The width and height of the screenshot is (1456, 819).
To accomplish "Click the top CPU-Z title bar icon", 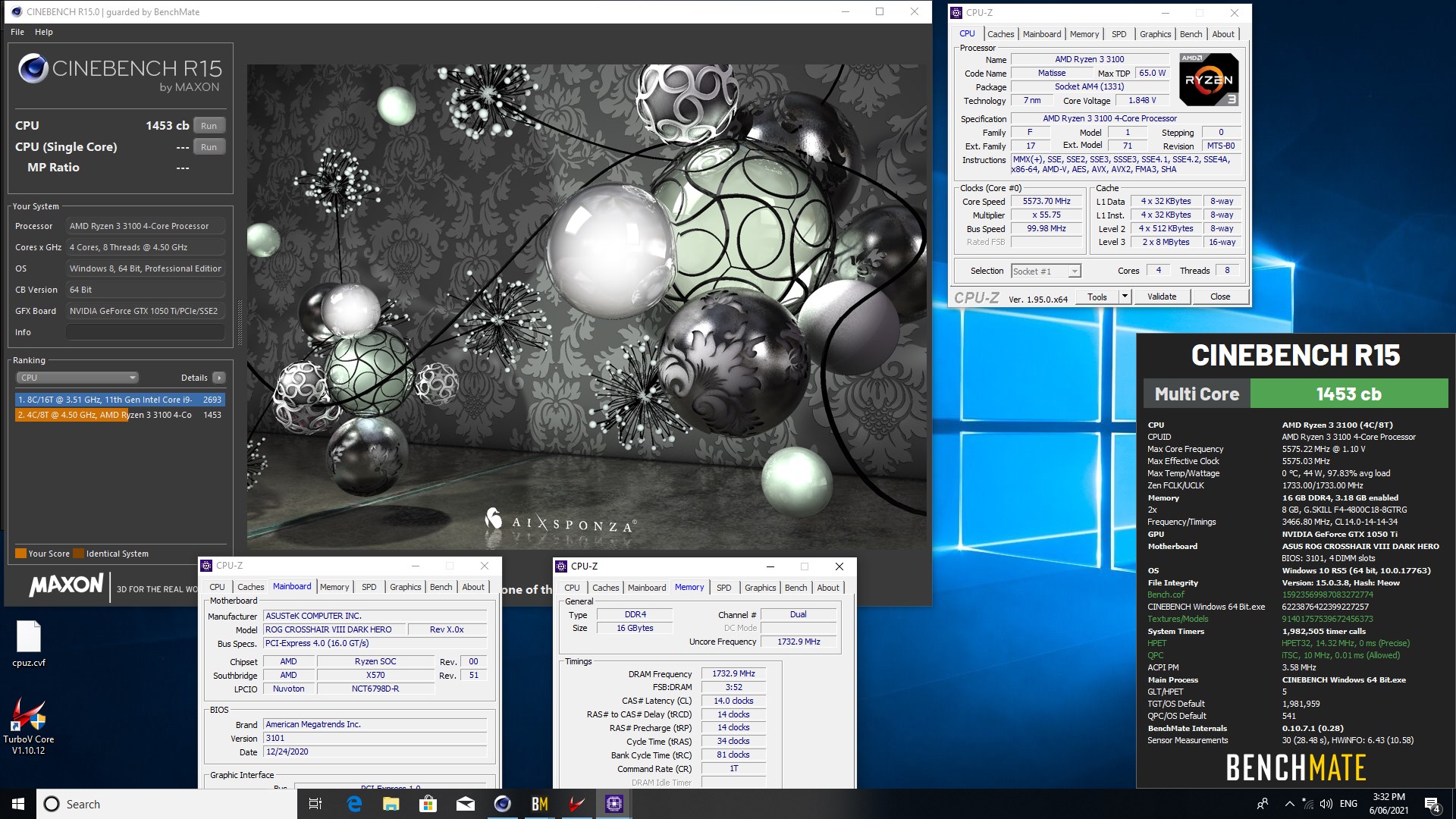I will pos(956,13).
